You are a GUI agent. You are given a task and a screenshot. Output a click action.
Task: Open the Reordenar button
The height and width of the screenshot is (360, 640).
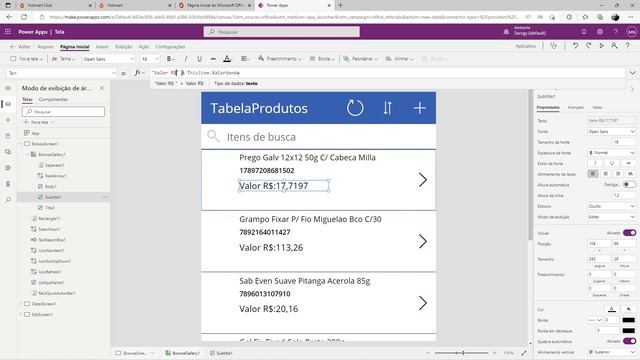[360, 59]
